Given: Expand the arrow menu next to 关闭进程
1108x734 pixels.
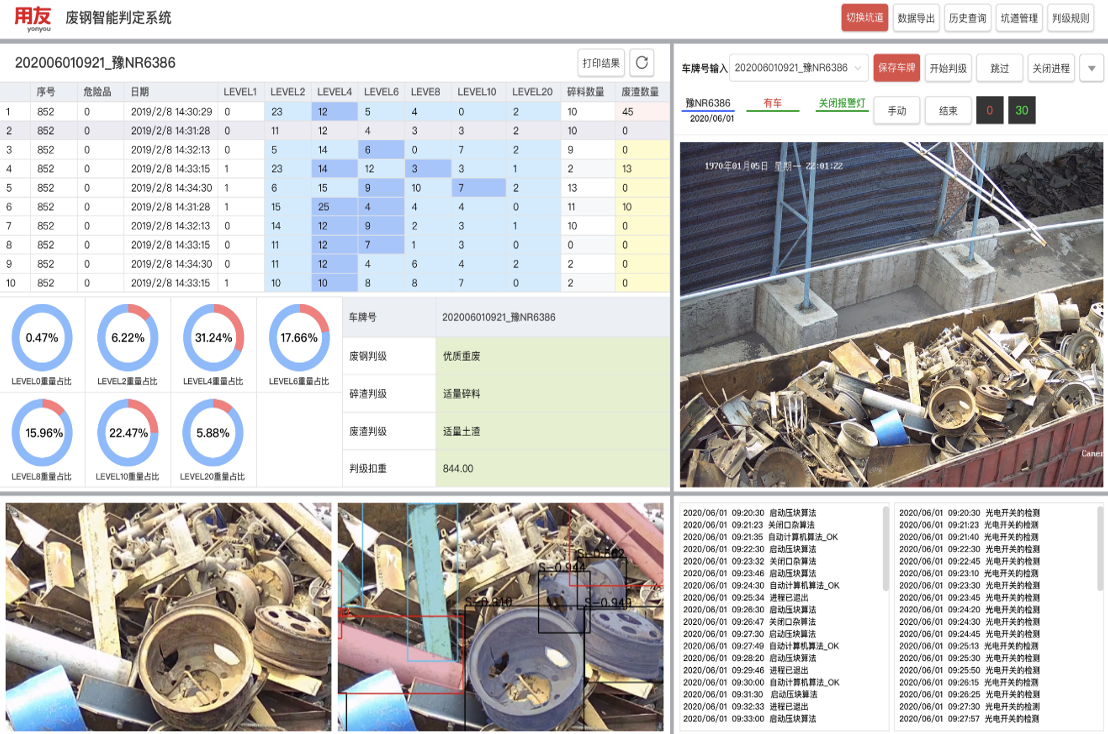Looking at the screenshot, I should 1091,68.
